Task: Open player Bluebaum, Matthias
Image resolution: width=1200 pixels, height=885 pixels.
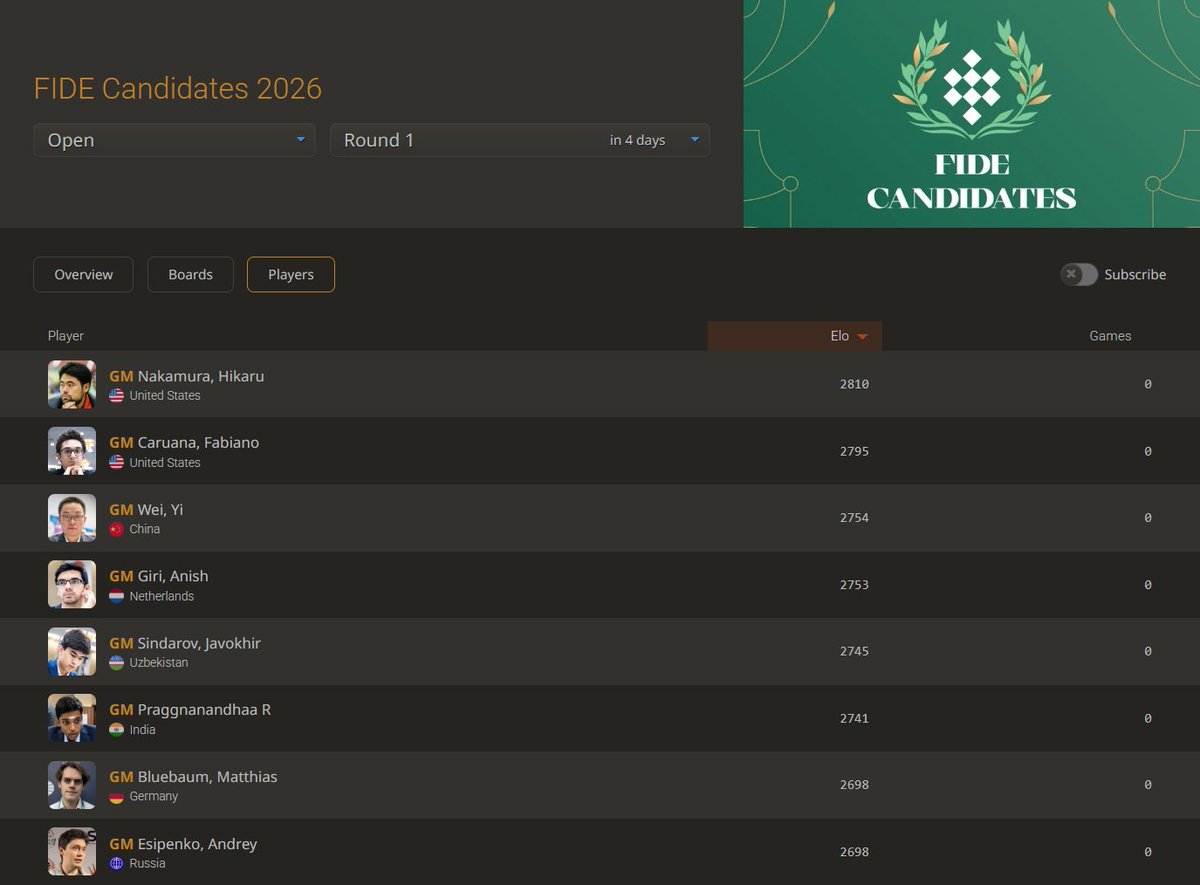Action: pyautogui.click(x=193, y=776)
